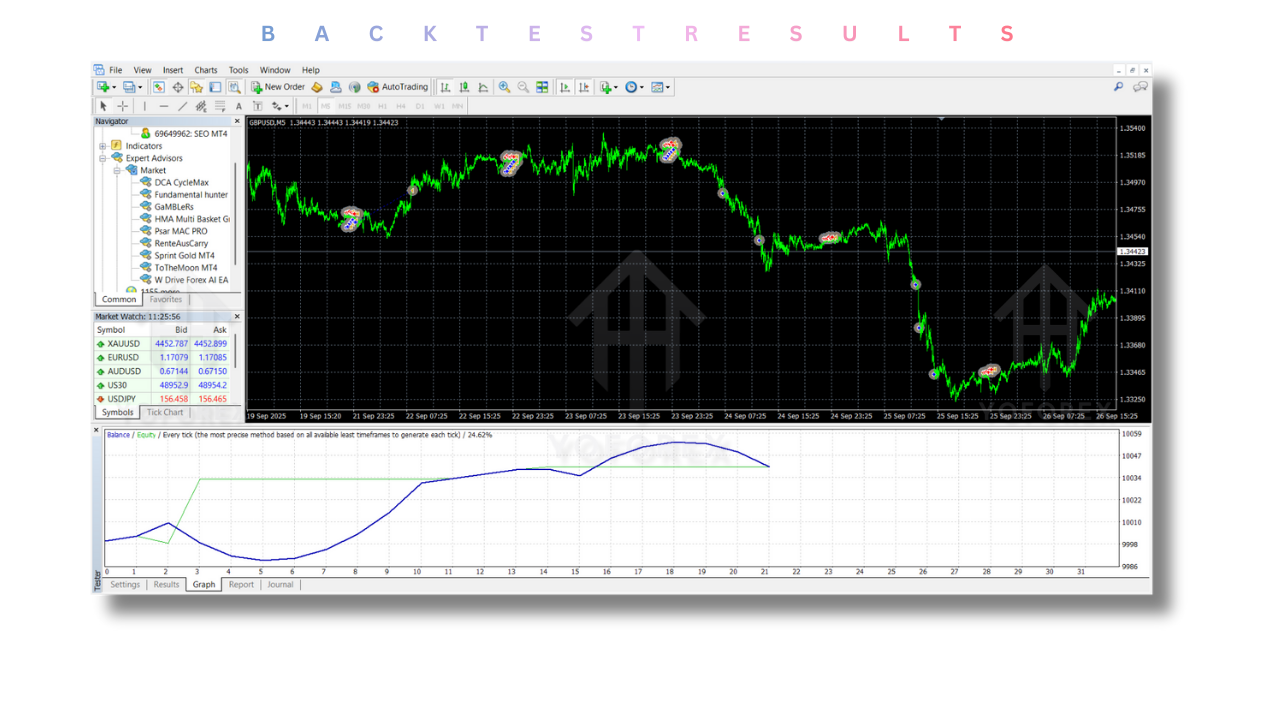Expand the Indicators tree node
1280x720 pixels.
[x=102, y=146]
